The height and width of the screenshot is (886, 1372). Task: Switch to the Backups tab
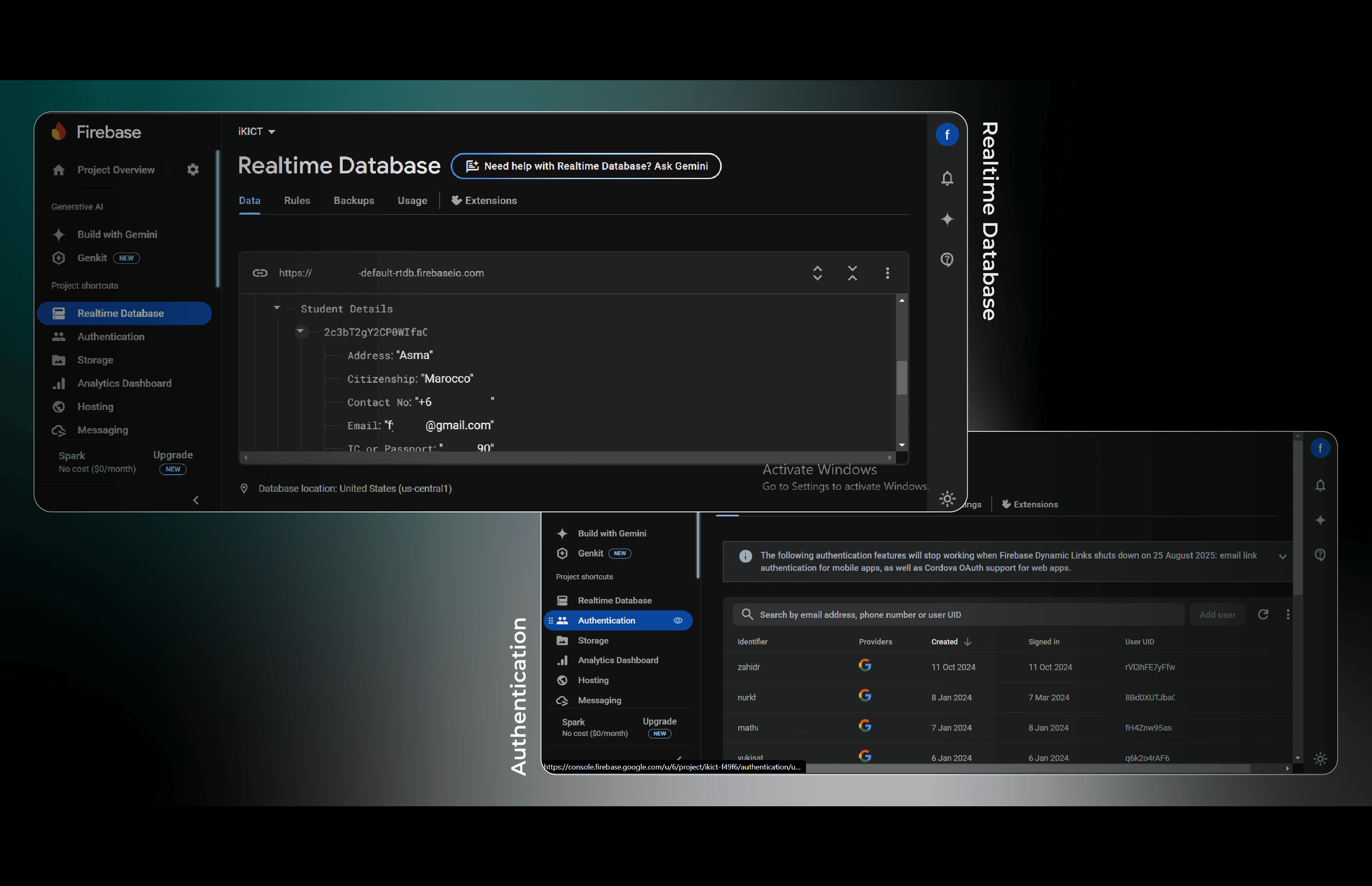click(353, 201)
